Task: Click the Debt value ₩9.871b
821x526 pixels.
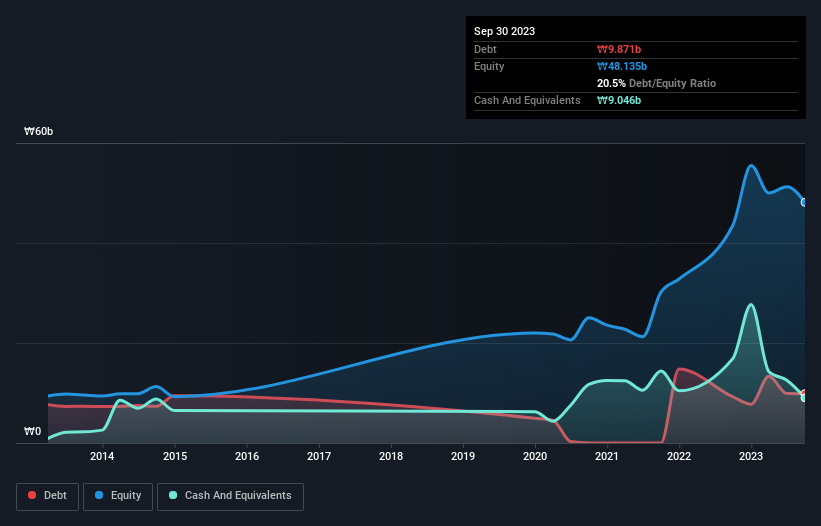Action: point(619,49)
